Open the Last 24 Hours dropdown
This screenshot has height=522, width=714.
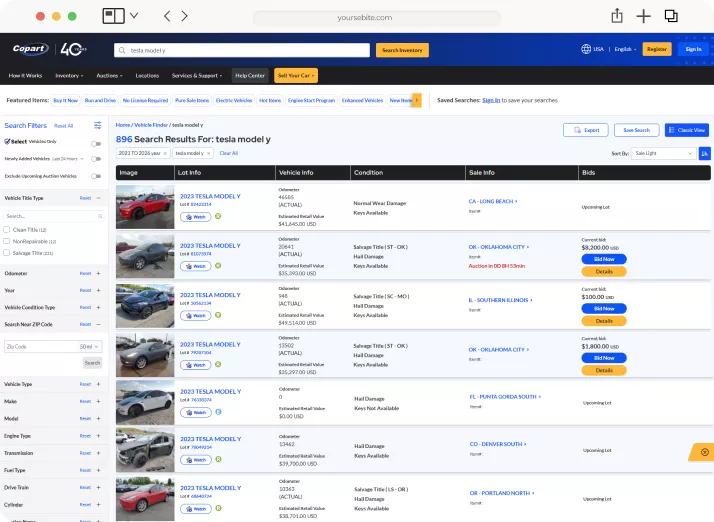click(68, 159)
